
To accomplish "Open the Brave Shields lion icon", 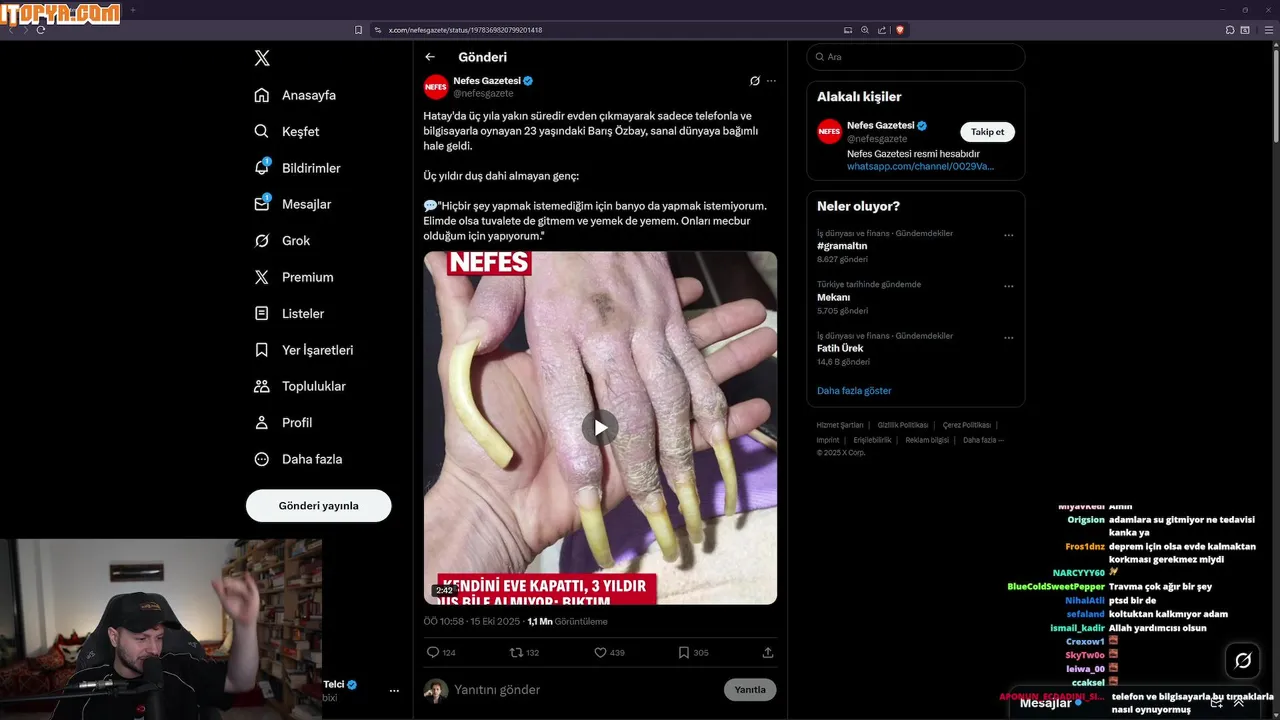I will tap(900, 30).
